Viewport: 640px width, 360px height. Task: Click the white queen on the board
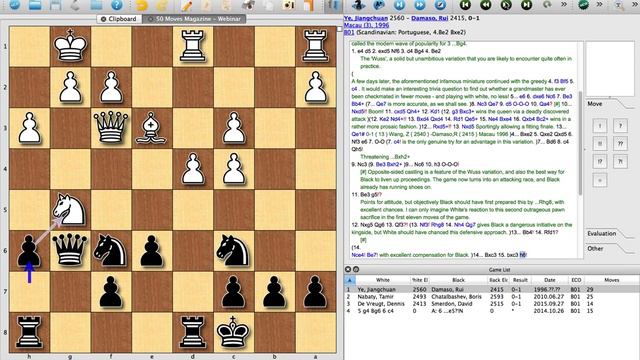pyautogui.click(x=111, y=127)
